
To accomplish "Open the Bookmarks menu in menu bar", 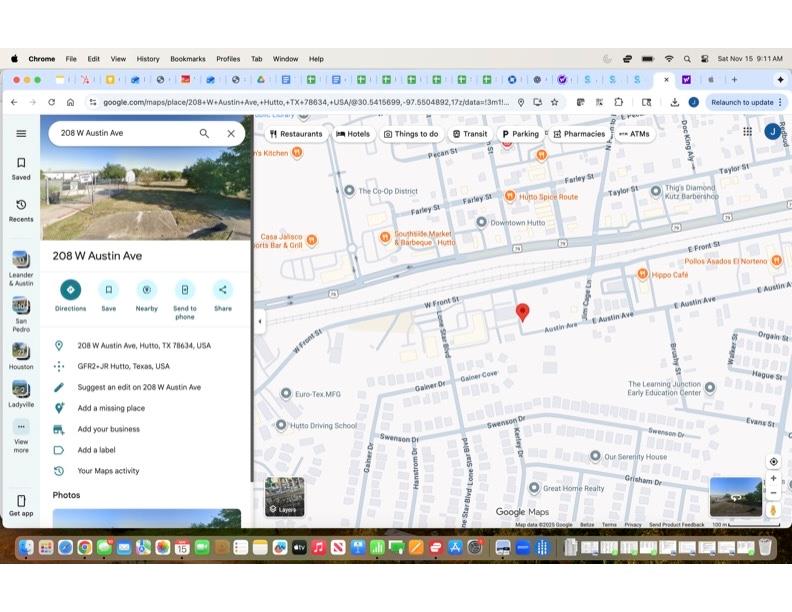I will pyautogui.click(x=188, y=59).
